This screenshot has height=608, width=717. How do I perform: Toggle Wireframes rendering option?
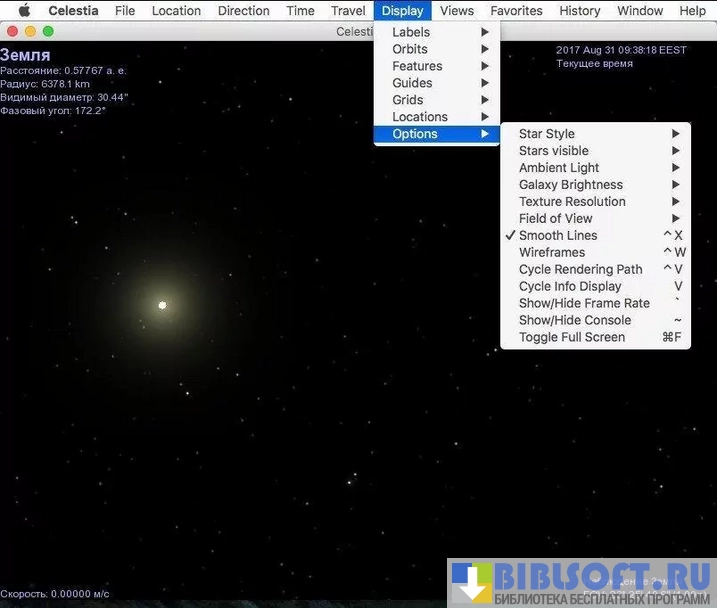point(552,252)
